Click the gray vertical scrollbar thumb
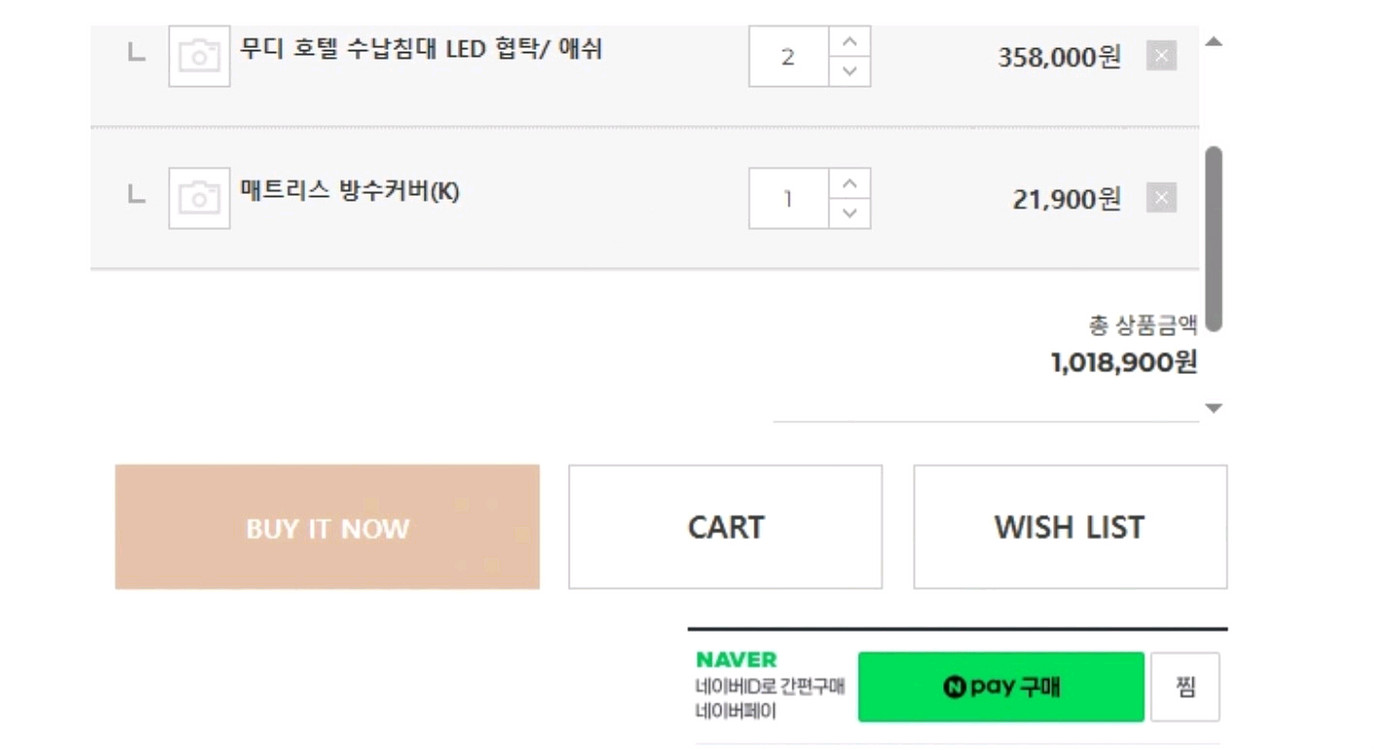 pyautogui.click(x=1214, y=239)
